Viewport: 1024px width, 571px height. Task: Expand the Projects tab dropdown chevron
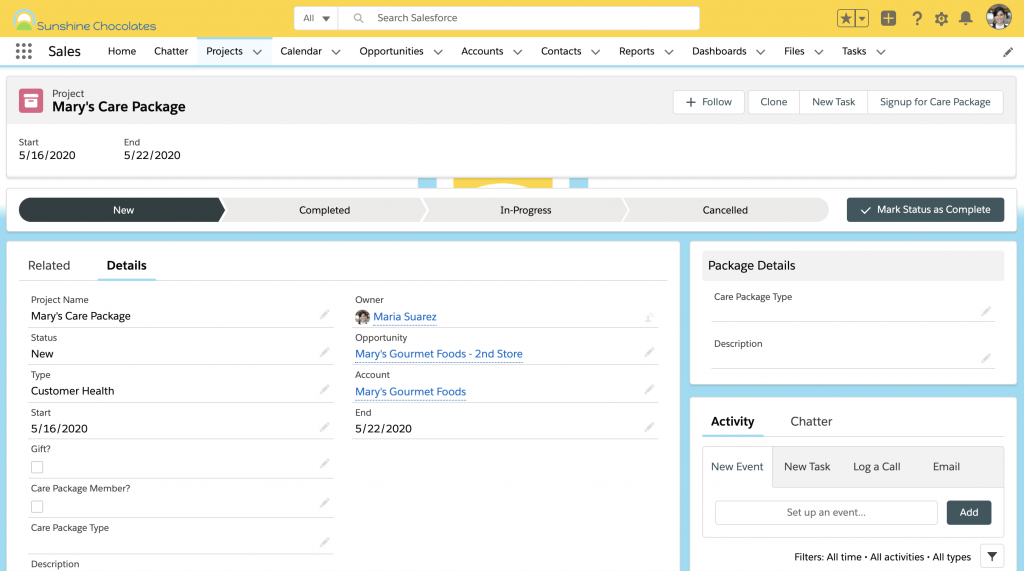coord(257,52)
